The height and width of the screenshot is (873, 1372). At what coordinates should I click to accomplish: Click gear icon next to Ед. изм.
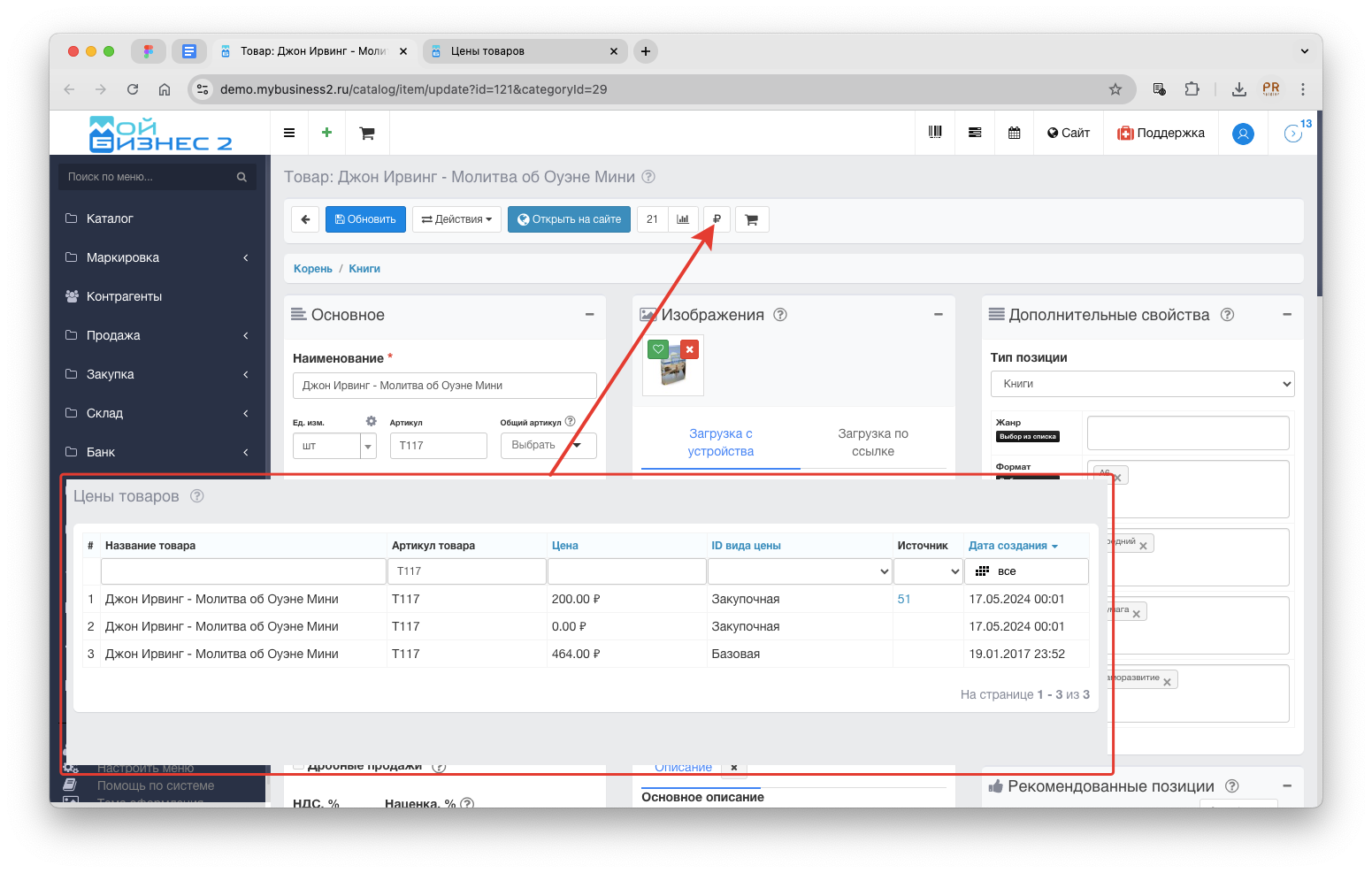372,421
